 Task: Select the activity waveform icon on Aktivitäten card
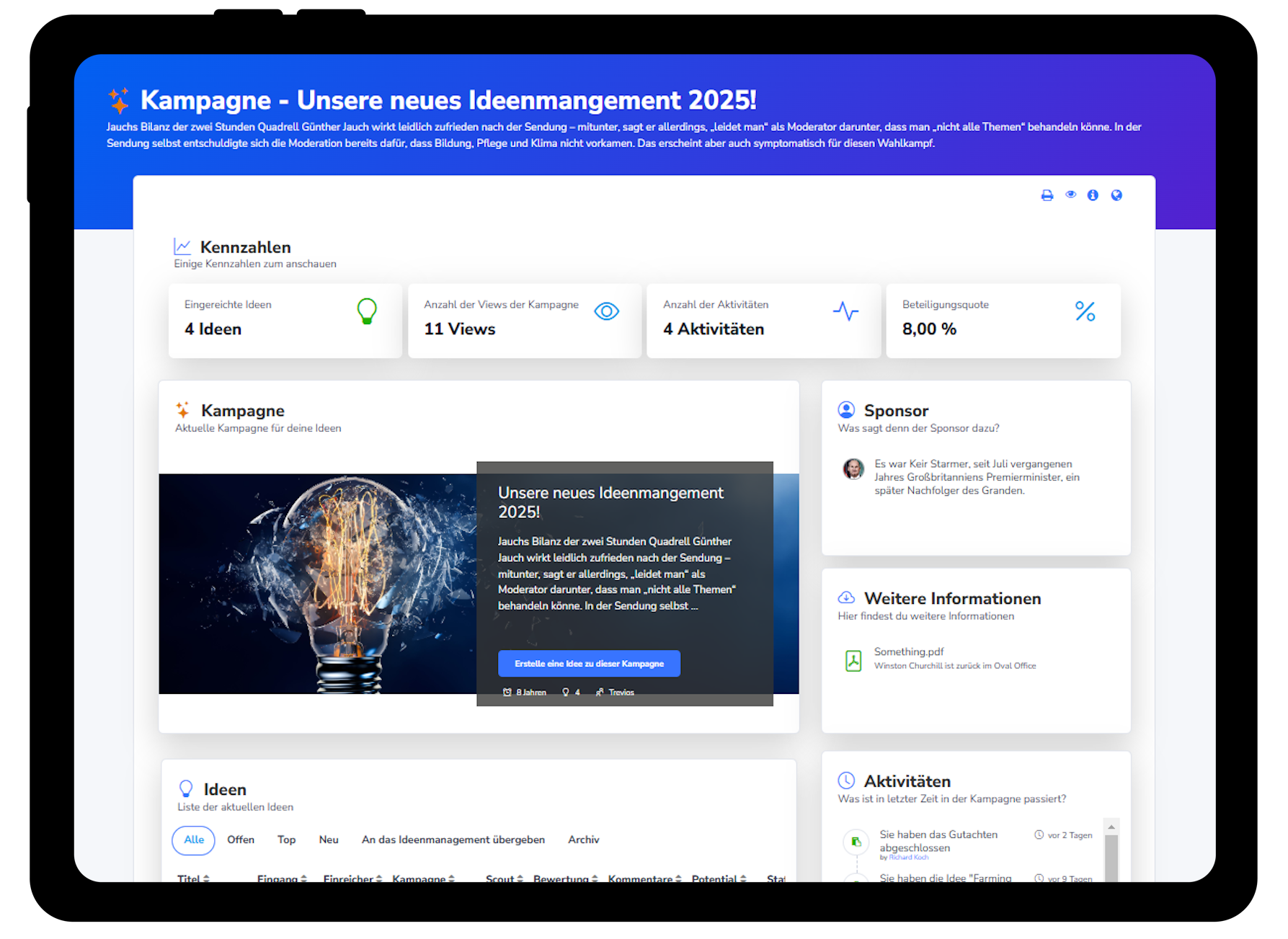845,311
